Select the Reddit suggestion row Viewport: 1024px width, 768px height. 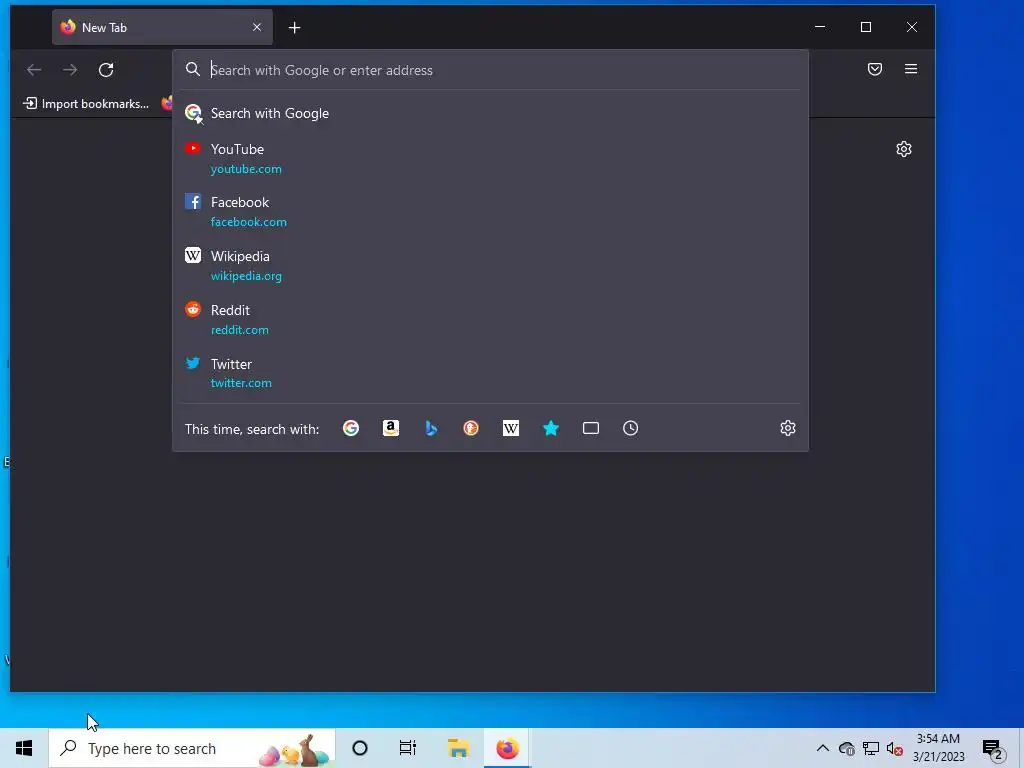click(x=490, y=319)
